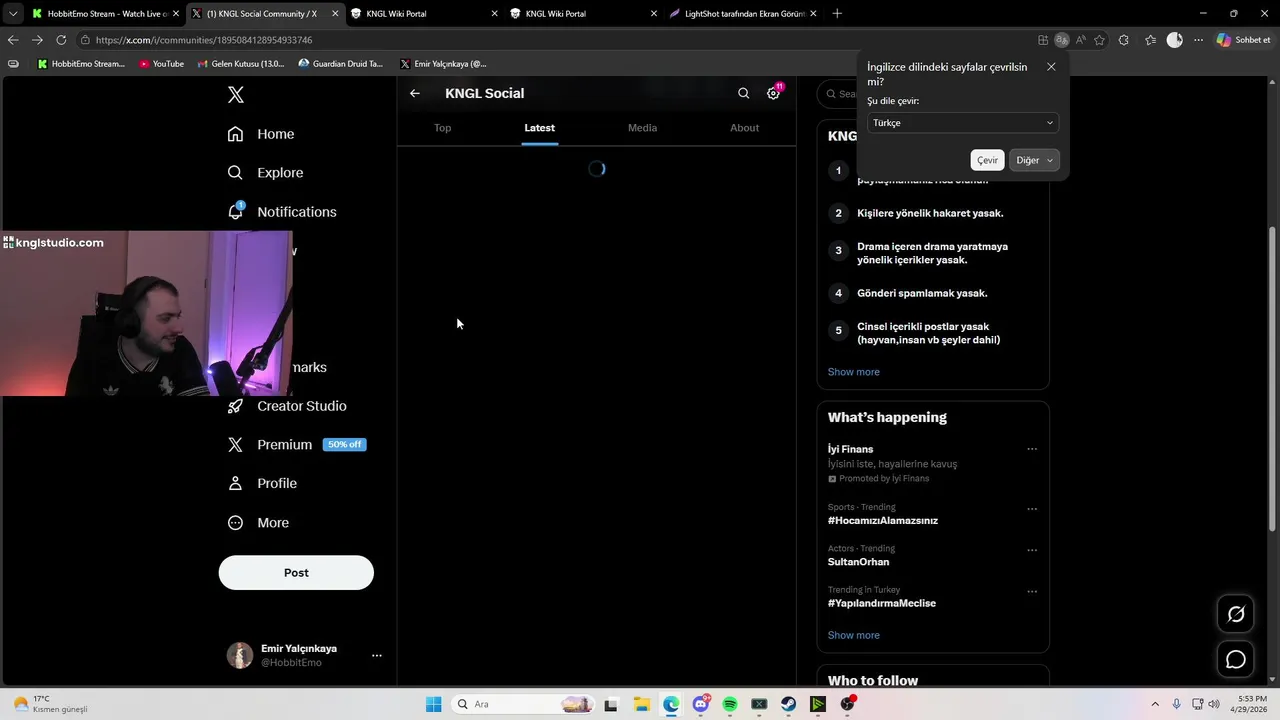Open a new browser tab
The width and height of the screenshot is (1280, 720).
(x=837, y=14)
